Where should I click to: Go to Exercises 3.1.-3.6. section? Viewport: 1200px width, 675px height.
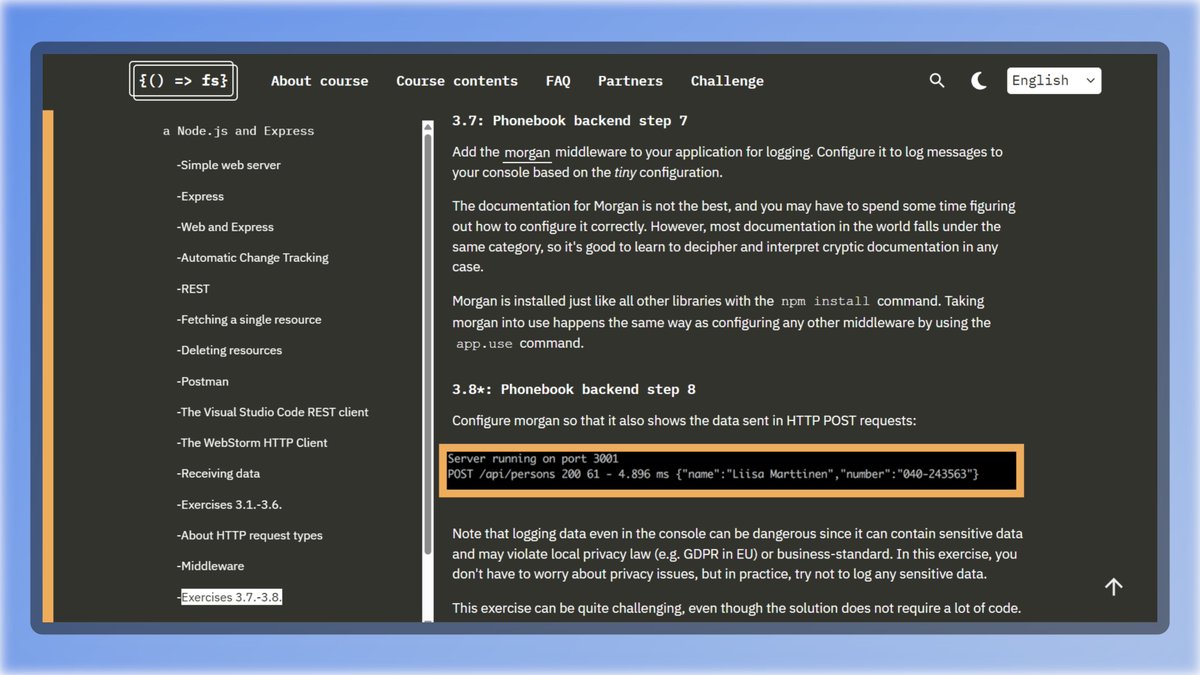tap(229, 505)
